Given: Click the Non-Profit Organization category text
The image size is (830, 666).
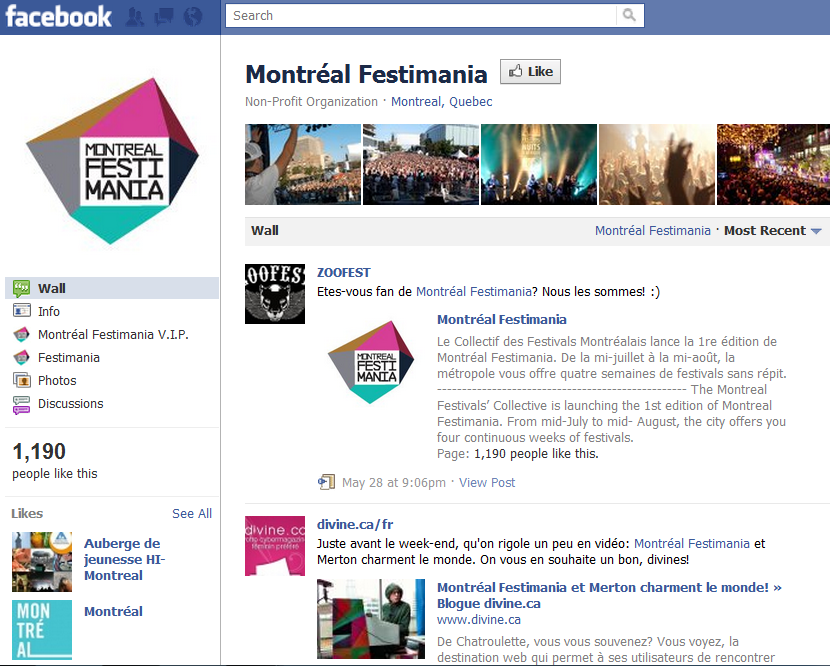Looking at the screenshot, I should [x=311, y=102].
